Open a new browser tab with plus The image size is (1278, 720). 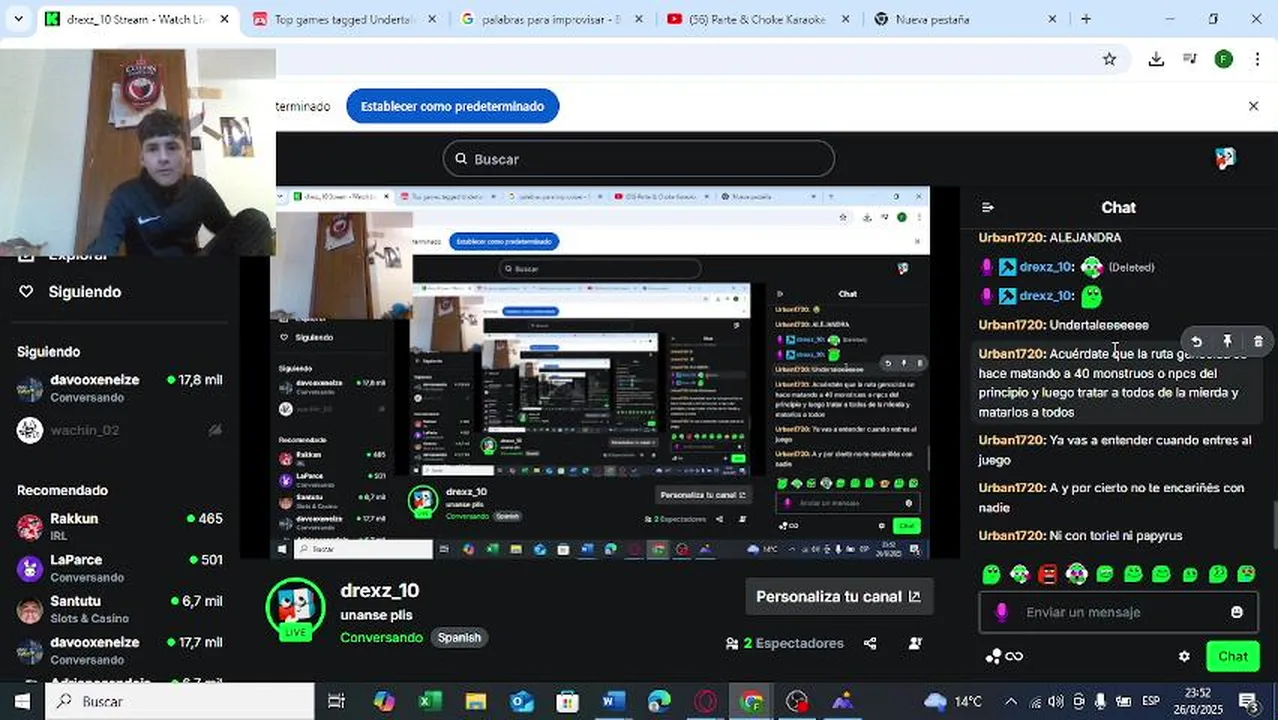pyautogui.click(x=1086, y=19)
